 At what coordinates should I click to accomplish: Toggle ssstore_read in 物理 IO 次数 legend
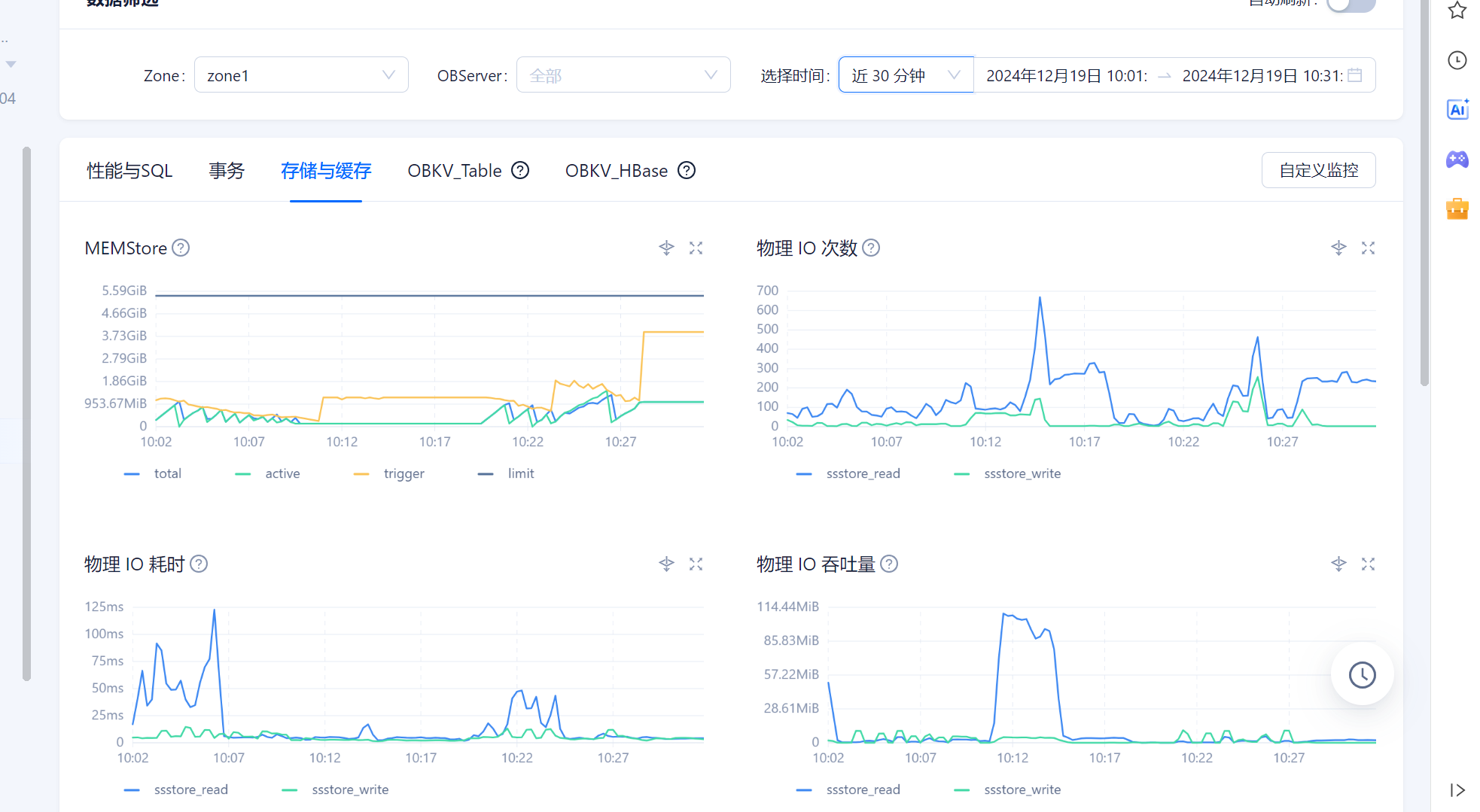[x=848, y=473]
